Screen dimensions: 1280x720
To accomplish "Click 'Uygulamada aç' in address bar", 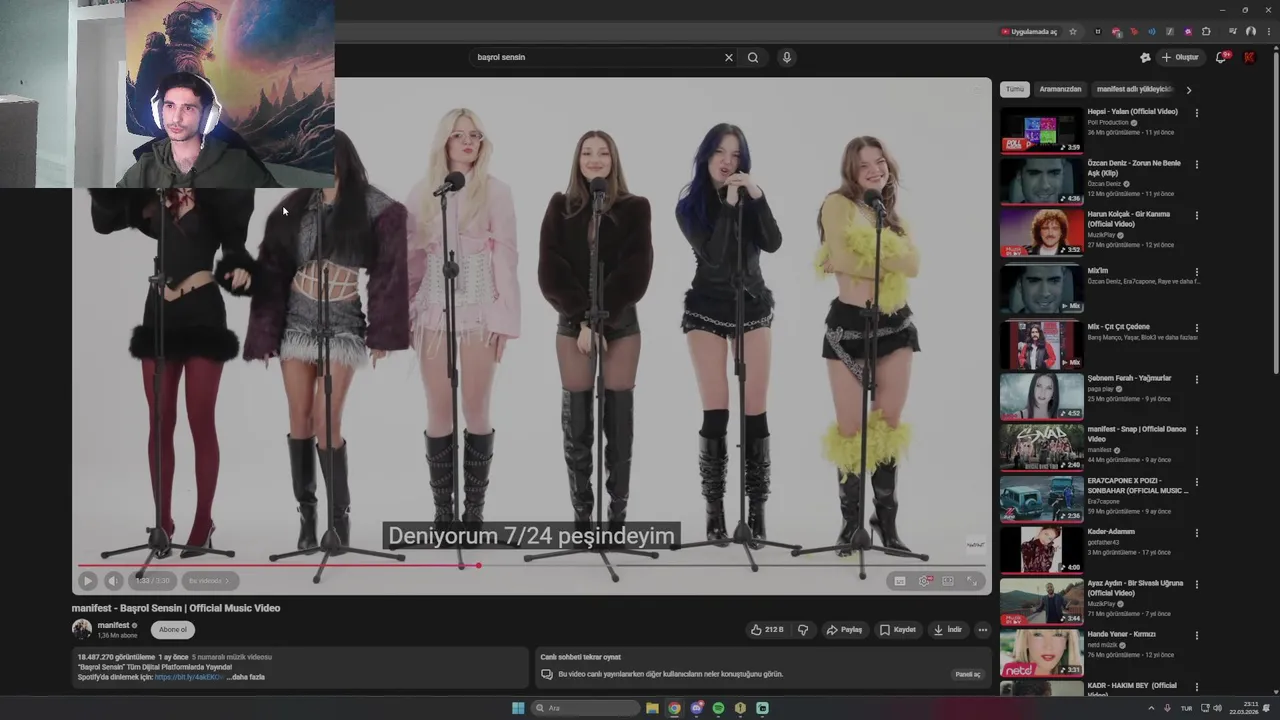I will click(1029, 31).
